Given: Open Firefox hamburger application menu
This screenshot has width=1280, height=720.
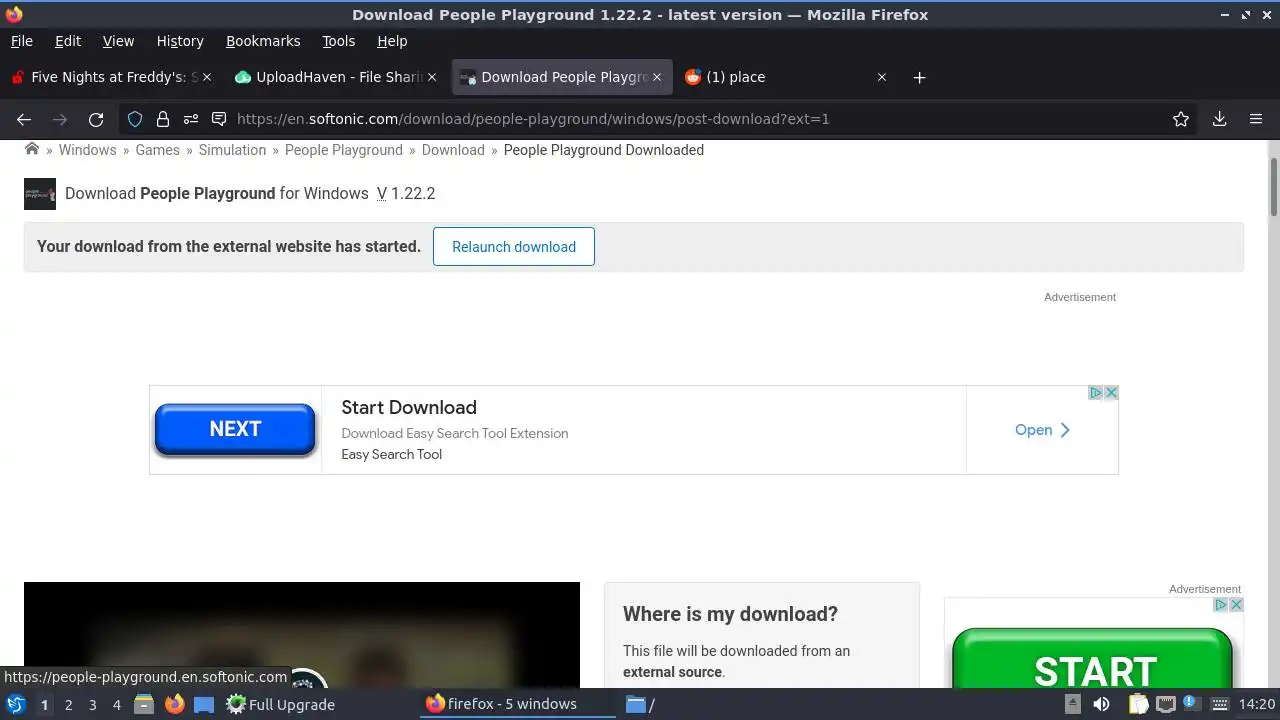Looking at the screenshot, I should pos(1256,119).
